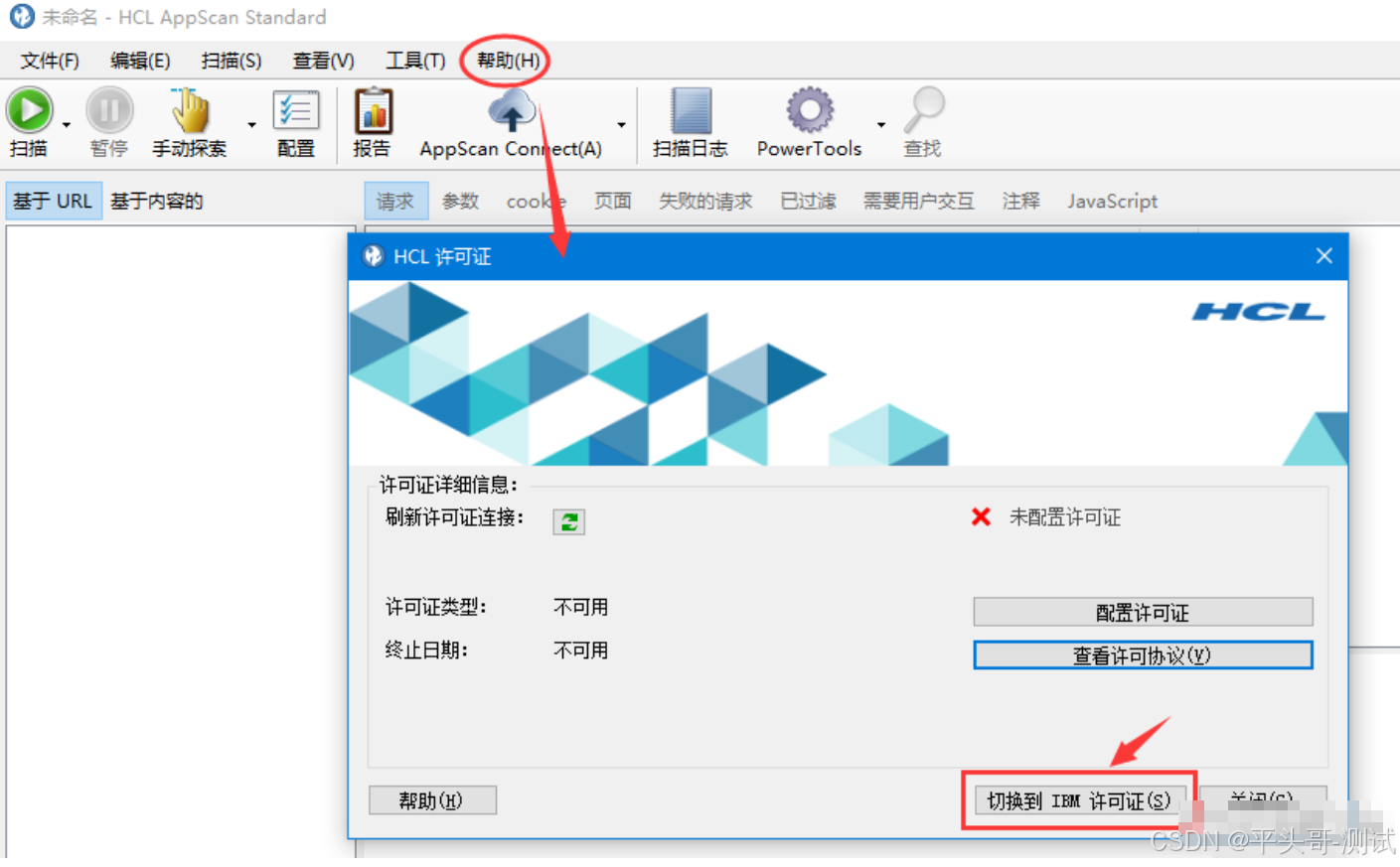Open 手动探索 (Manual Explore) tool

point(188,111)
